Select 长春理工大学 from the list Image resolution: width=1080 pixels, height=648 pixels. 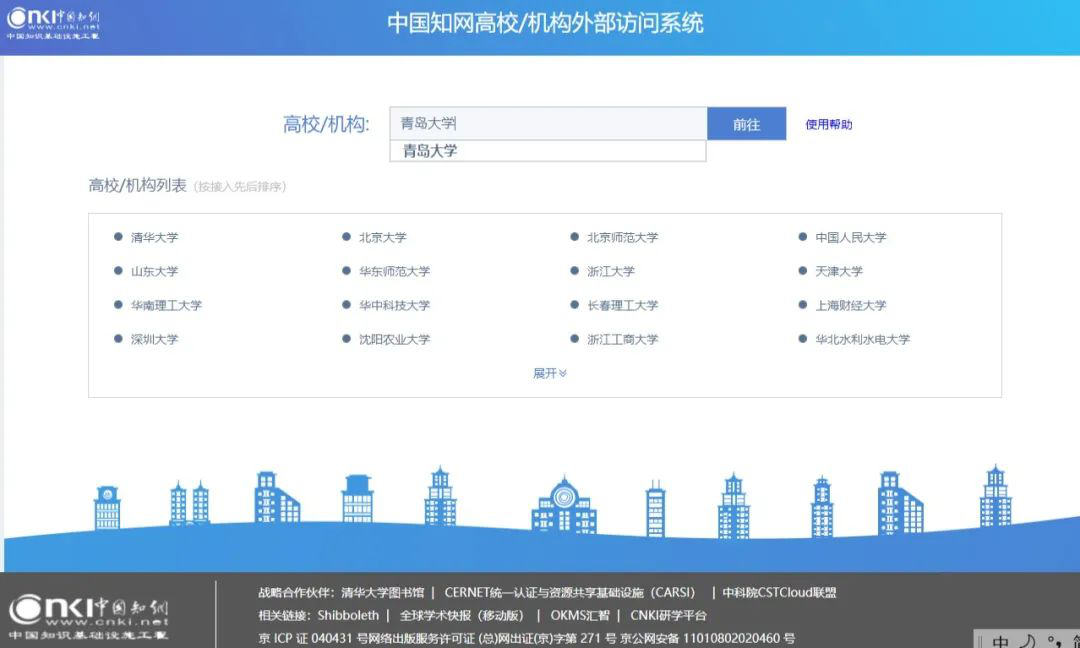tap(623, 304)
